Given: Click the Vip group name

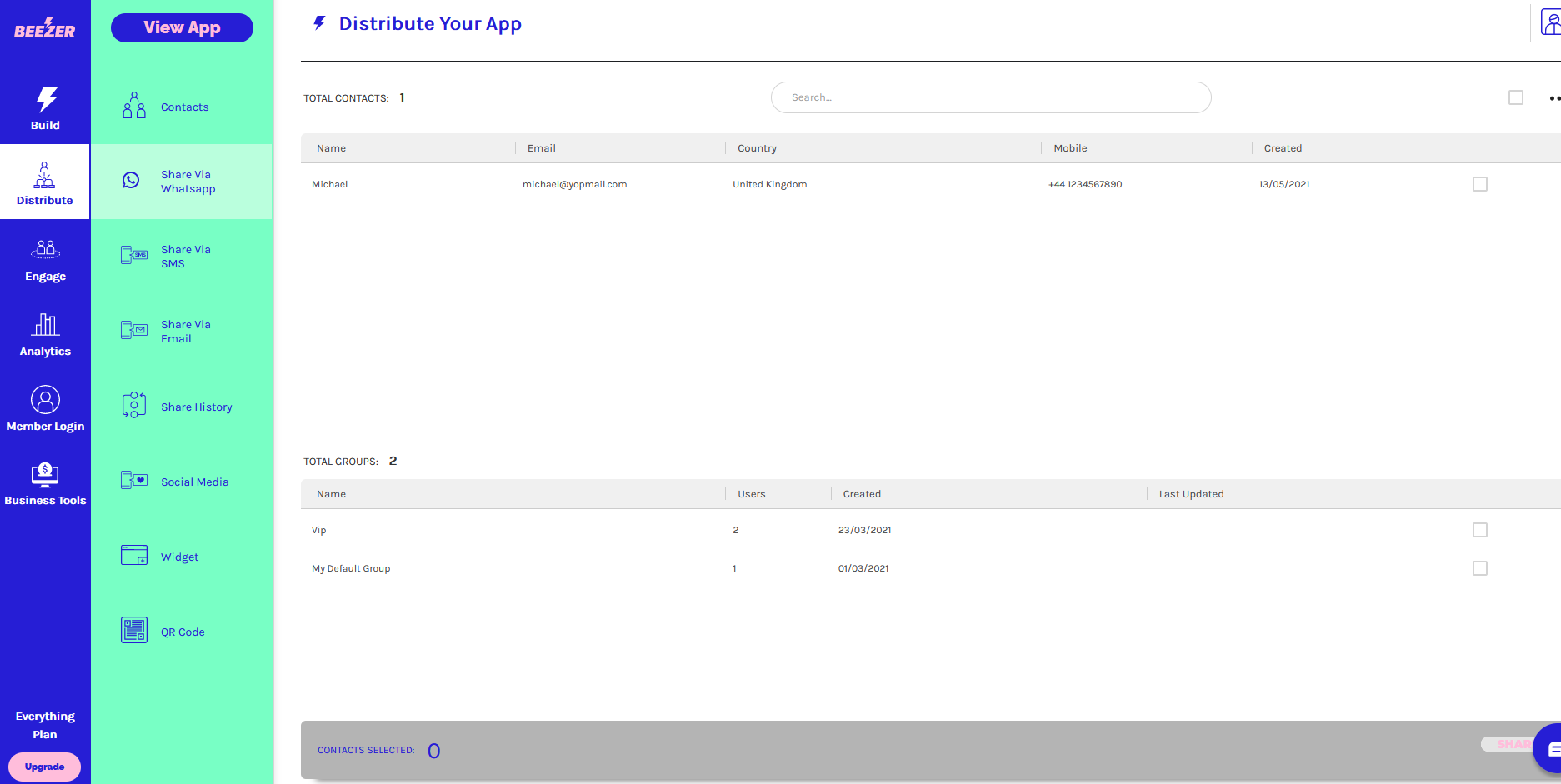Looking at the screenshot, I should pos(318,530).
